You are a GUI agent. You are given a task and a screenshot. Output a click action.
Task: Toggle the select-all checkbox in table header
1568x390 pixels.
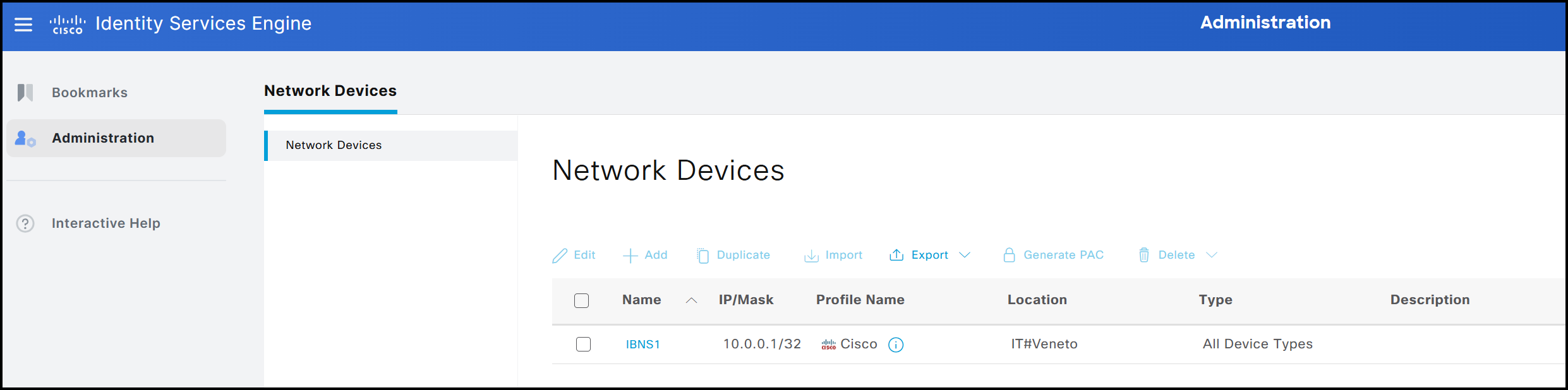[581, 300]
